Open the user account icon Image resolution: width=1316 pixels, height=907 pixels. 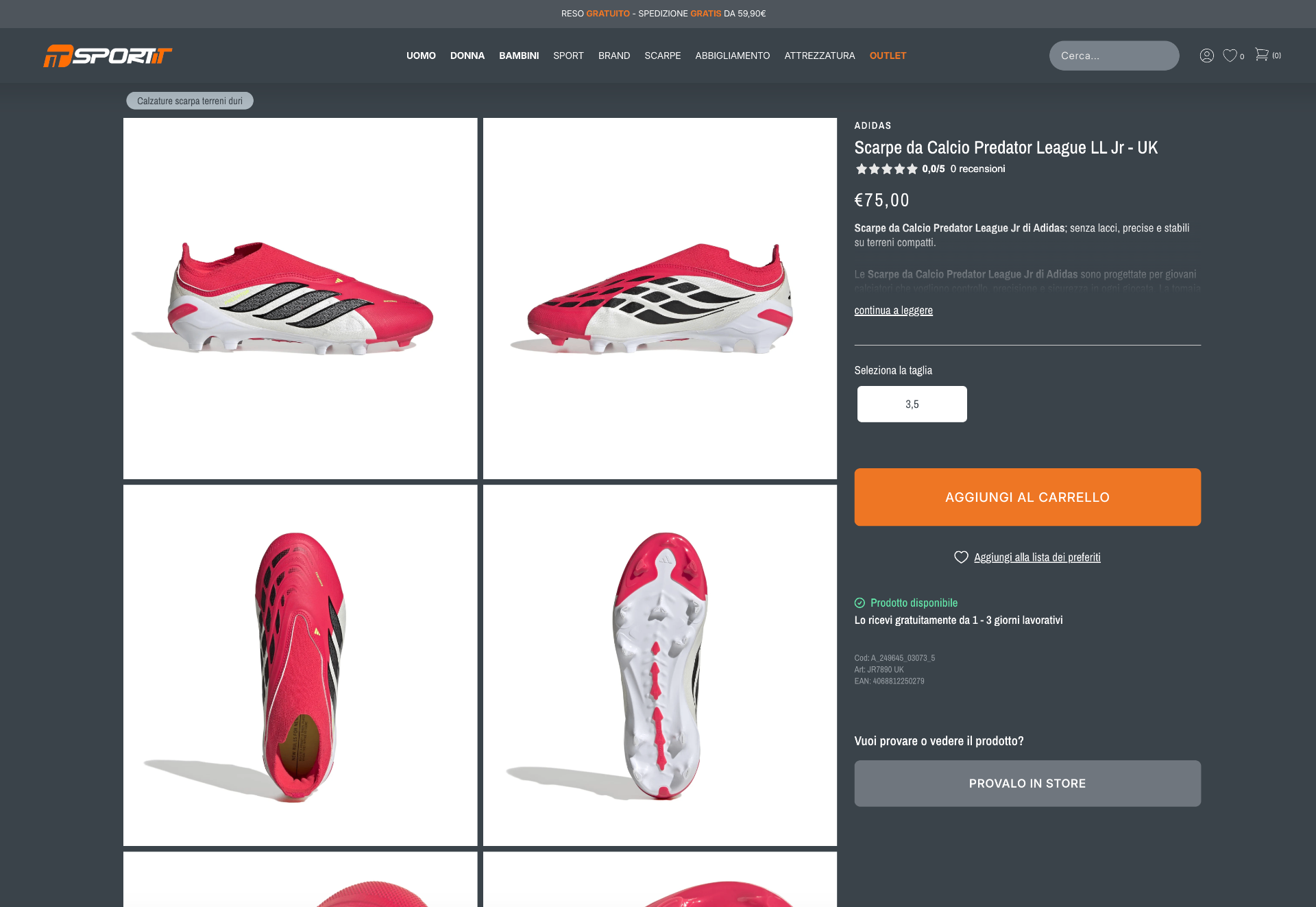[1206, 56]
